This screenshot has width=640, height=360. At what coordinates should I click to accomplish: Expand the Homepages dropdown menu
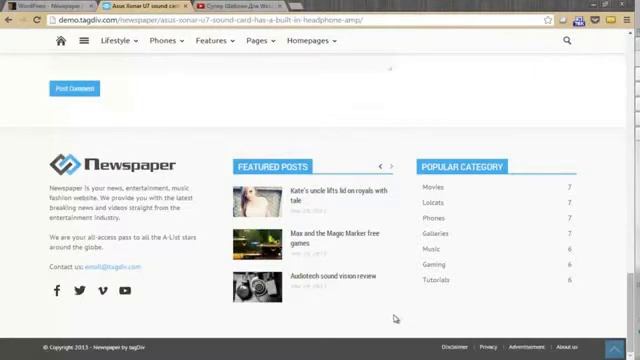tap(312, 41)
